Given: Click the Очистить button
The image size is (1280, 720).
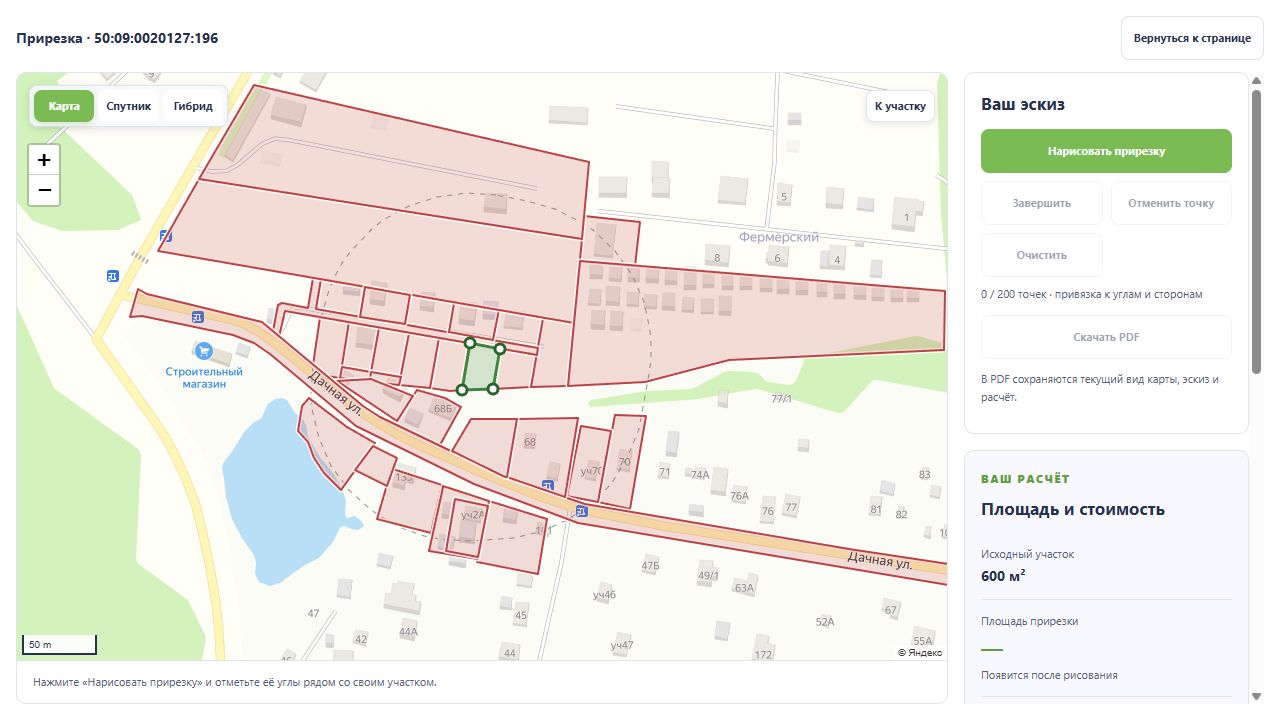Looking at the screenshot, I should (1042, 255).
